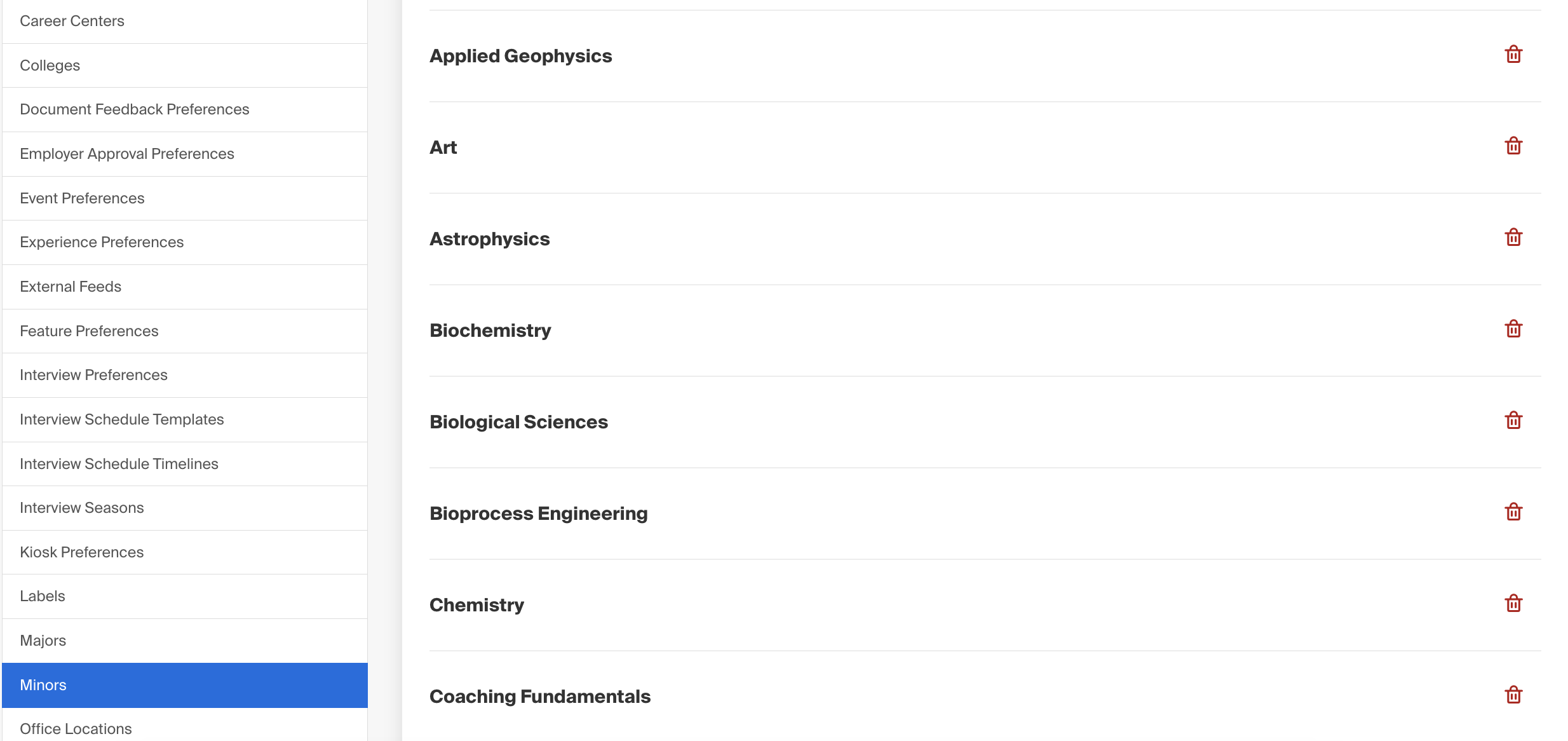
Task: Switch to the Majors section
Action: point(185,641)
